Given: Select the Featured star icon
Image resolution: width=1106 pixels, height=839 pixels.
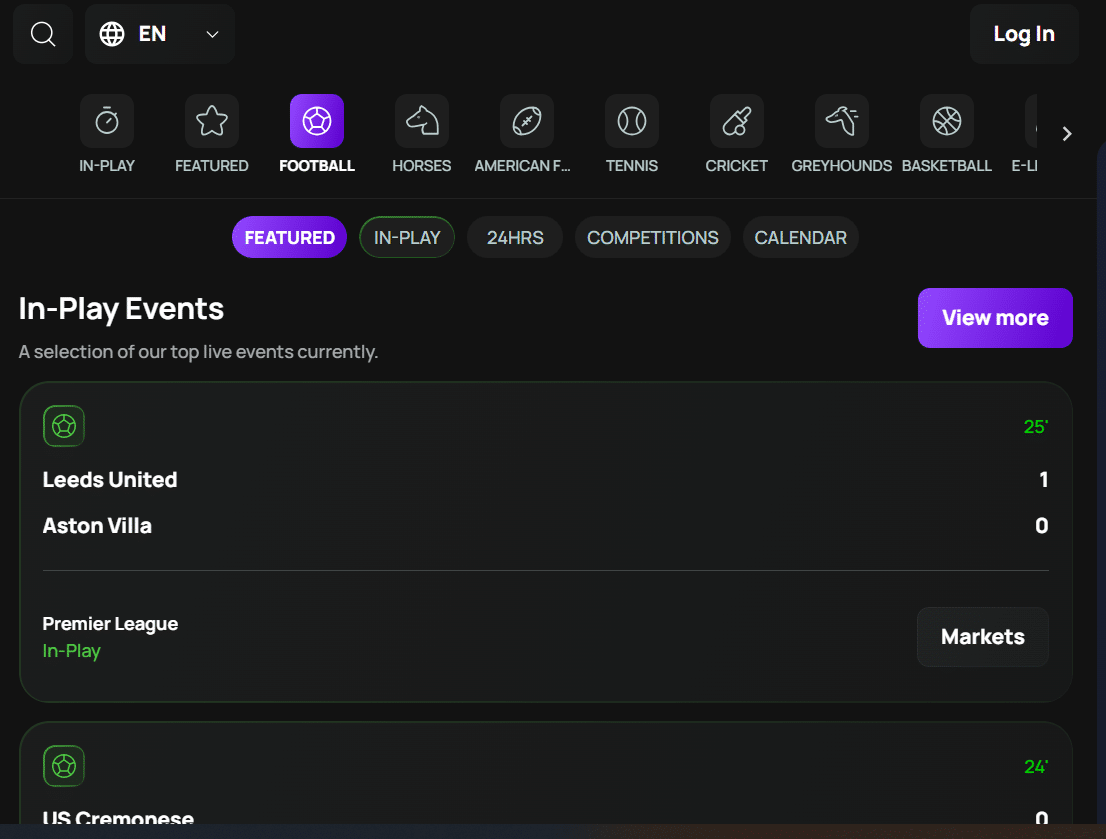Looking at the screenshot, I should coord(212,121).
